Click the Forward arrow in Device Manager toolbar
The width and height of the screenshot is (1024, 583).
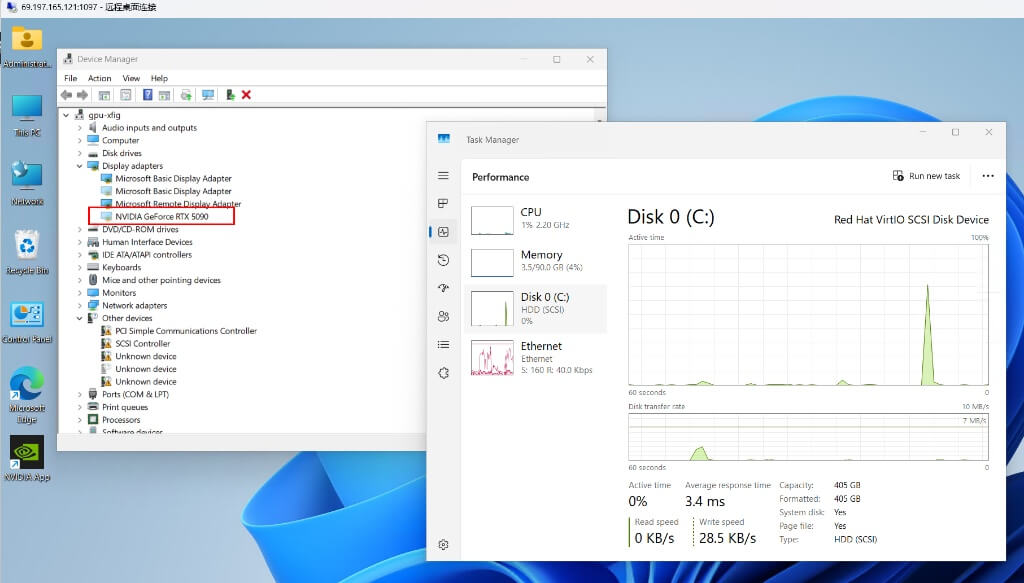[x=82, y=95]
